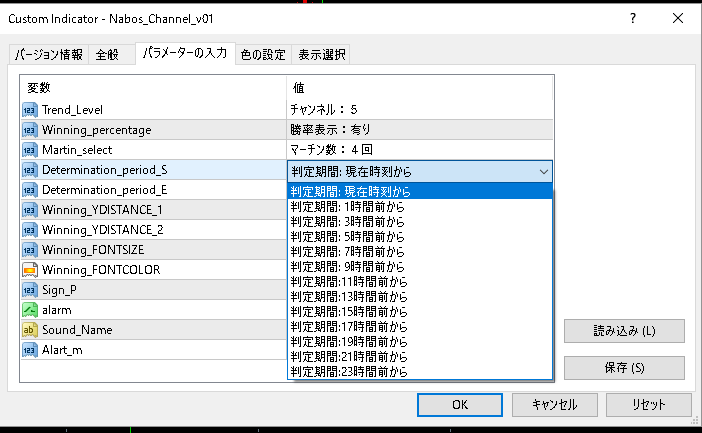Select option 判定期間: 5時間前から
702x433 pixels.
click(419, 237)
